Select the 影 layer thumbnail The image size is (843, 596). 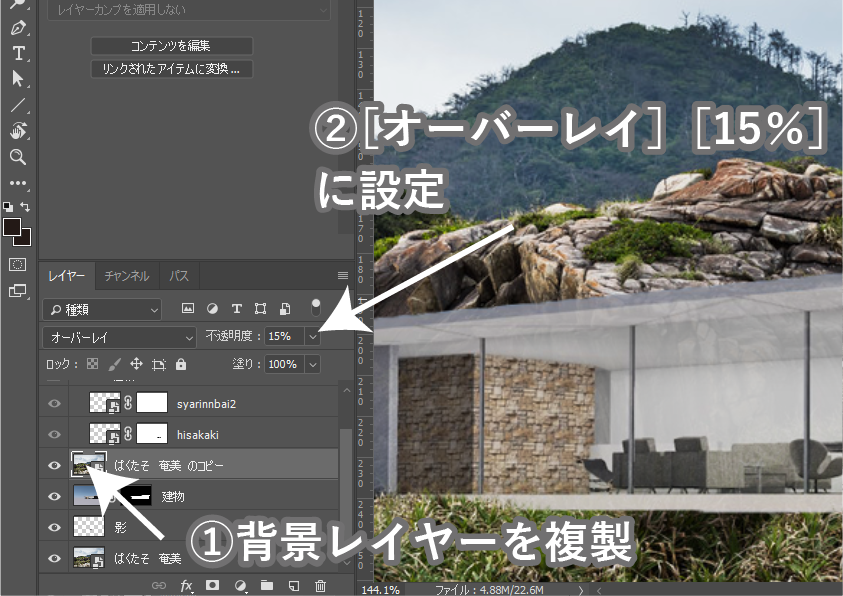[x=89, y=527]
